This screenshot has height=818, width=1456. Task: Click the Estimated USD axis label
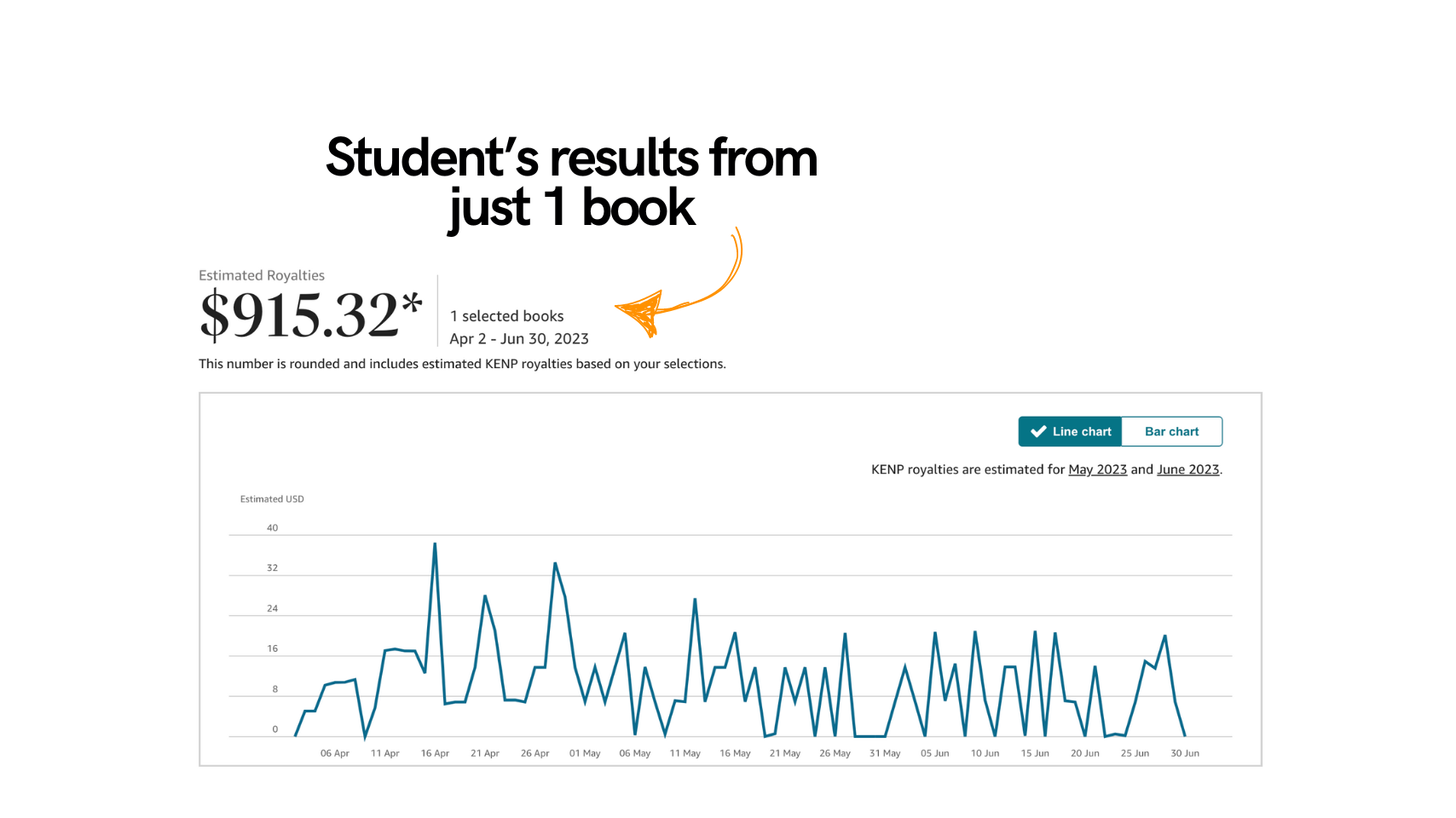(x=272, y=499)
